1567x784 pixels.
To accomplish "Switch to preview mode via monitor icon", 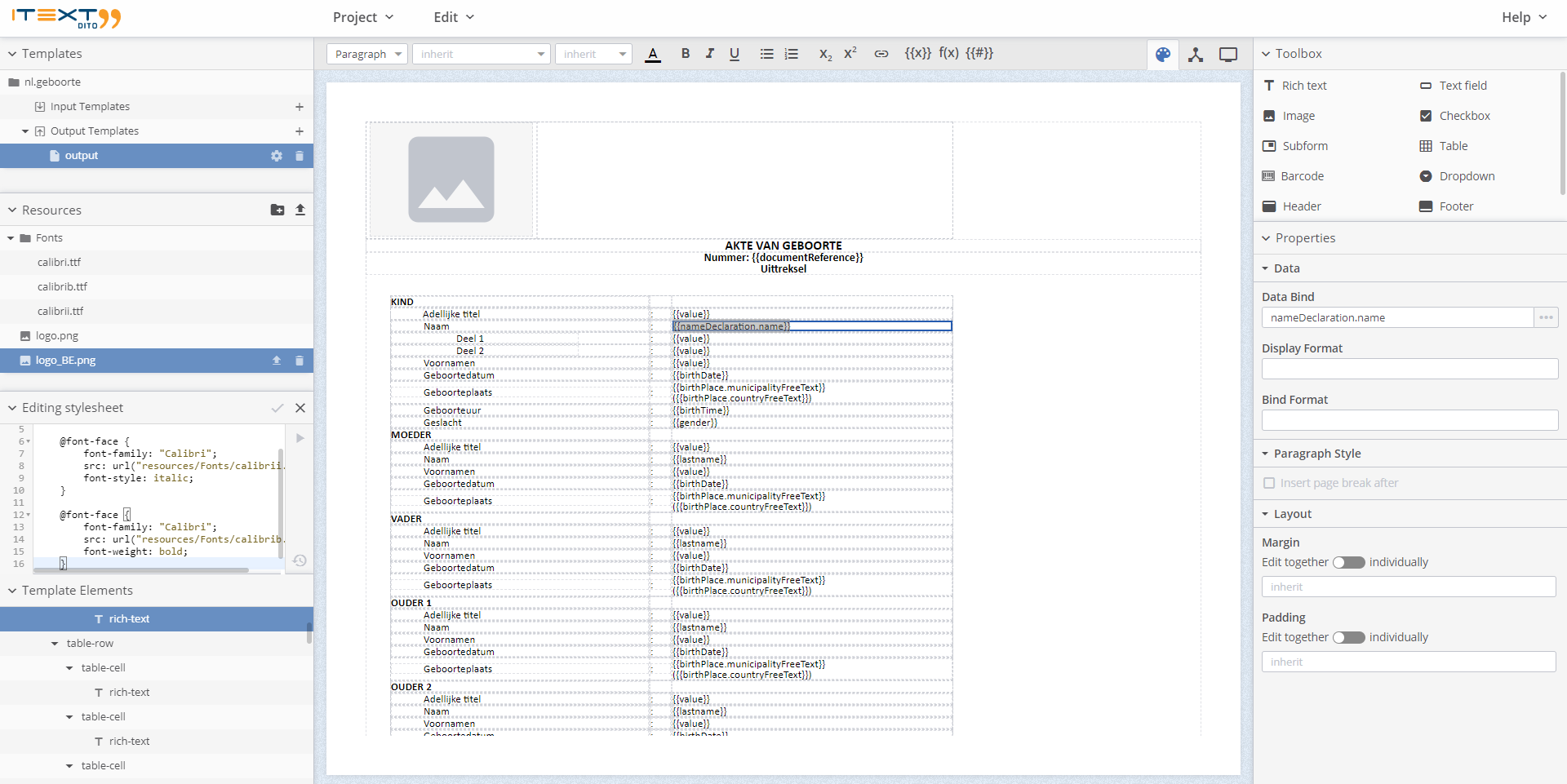I will coord(1227,54).
